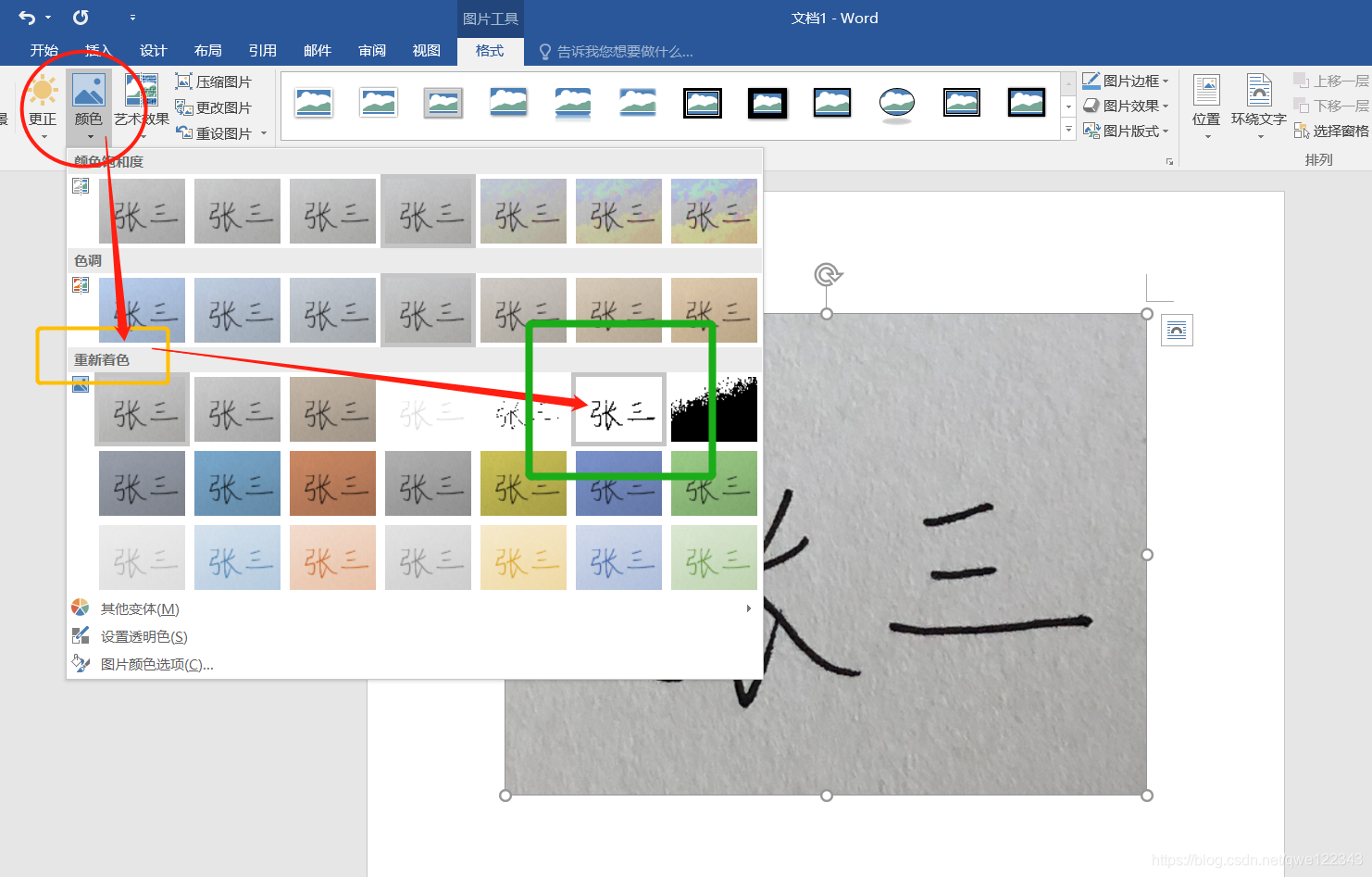
Task: Switch to the 布局 Layout tab
Action: tap(207, 51)
